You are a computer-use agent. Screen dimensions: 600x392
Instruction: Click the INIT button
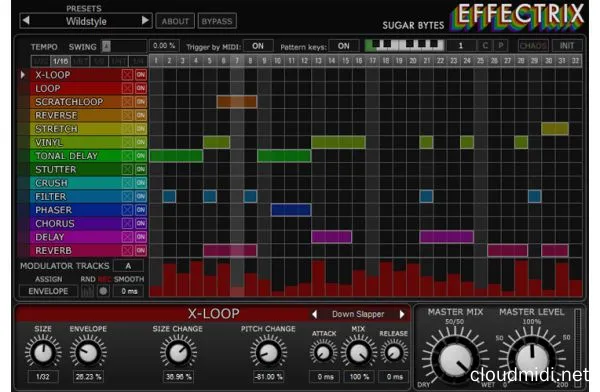point(567,46)
